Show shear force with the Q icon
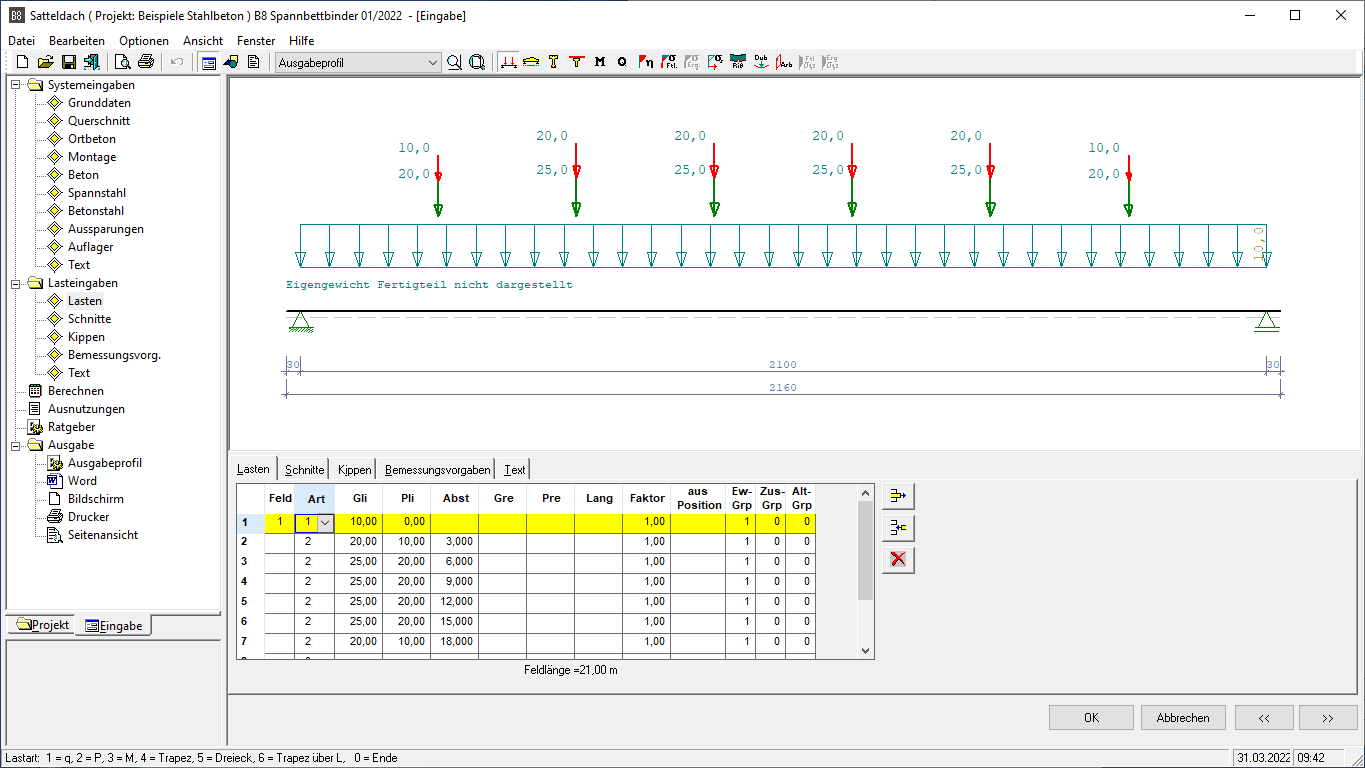This screenshot has width=1365, height=768. tap(622, 62)
